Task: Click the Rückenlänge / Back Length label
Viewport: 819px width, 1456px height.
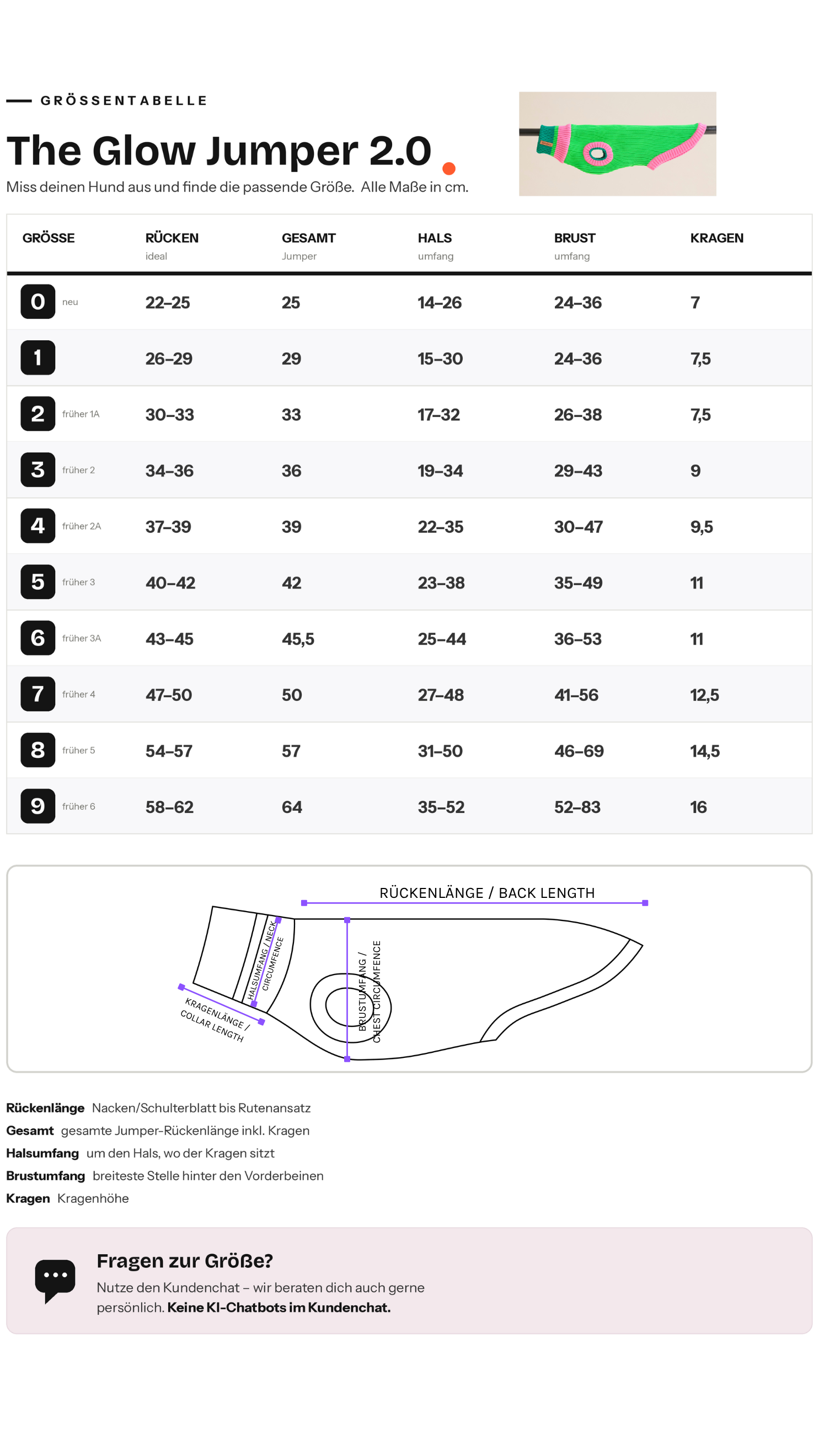Action: (x=486, y=892)
